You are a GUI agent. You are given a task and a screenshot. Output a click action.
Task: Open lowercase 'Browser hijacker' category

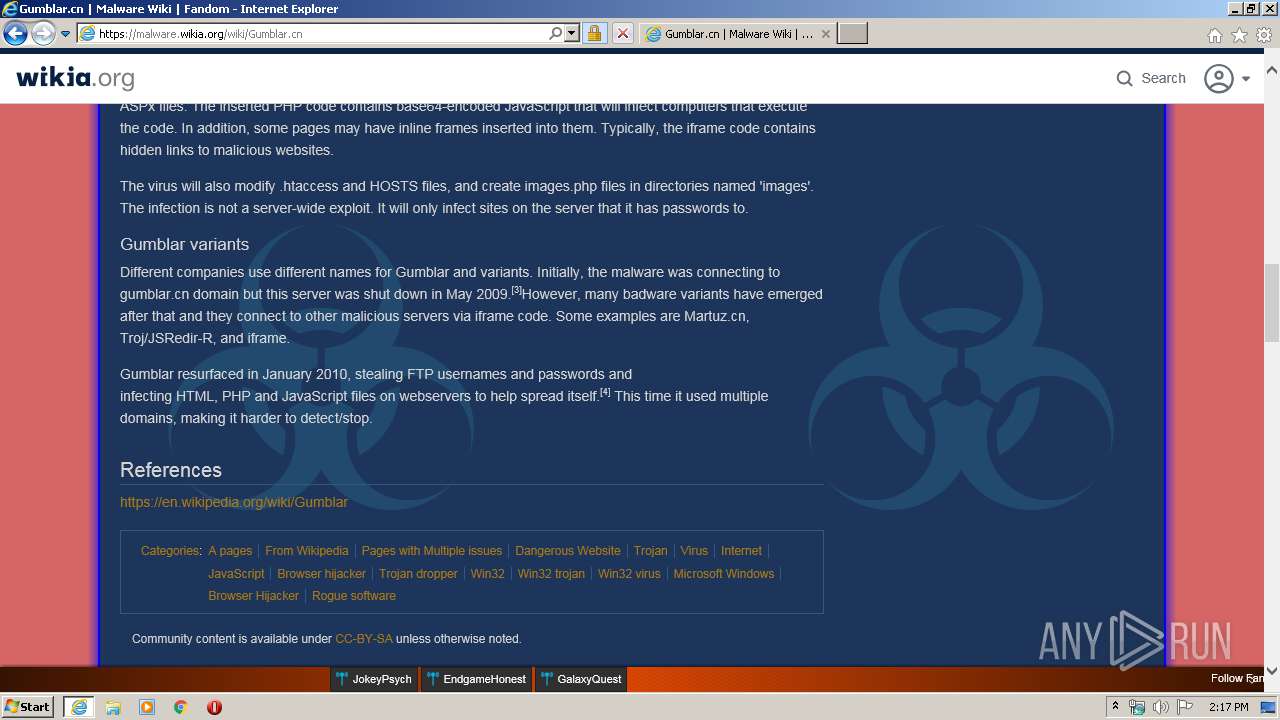tap(322, 574)
